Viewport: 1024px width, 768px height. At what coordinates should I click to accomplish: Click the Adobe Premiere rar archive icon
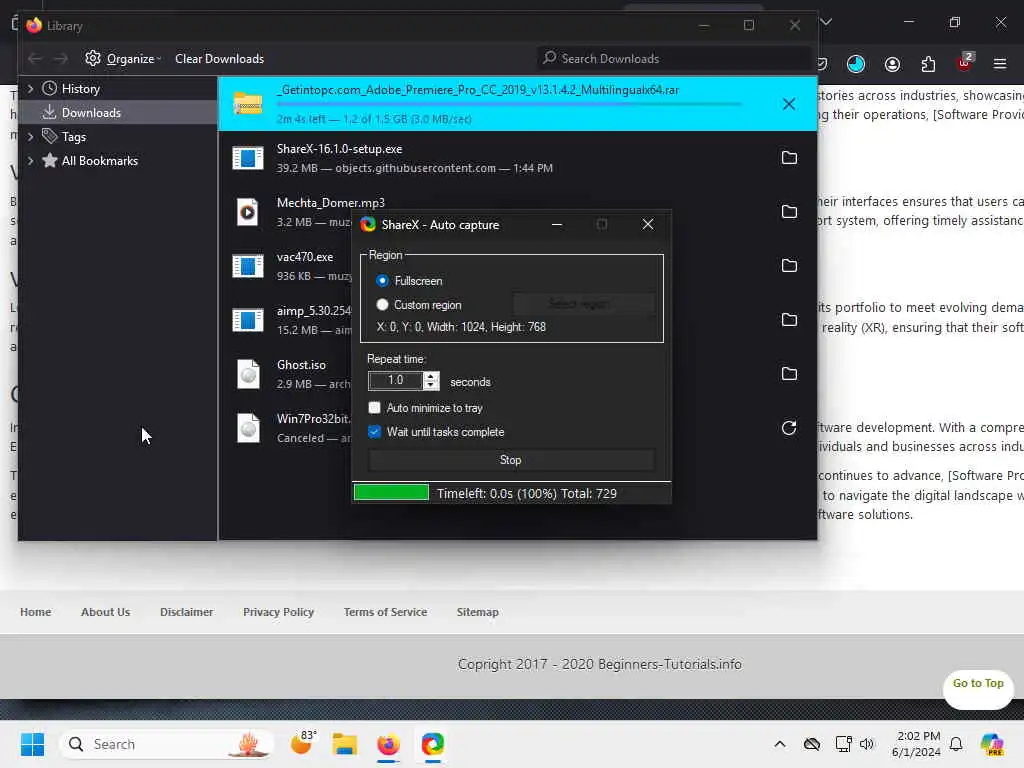click(x=248, y=104)
